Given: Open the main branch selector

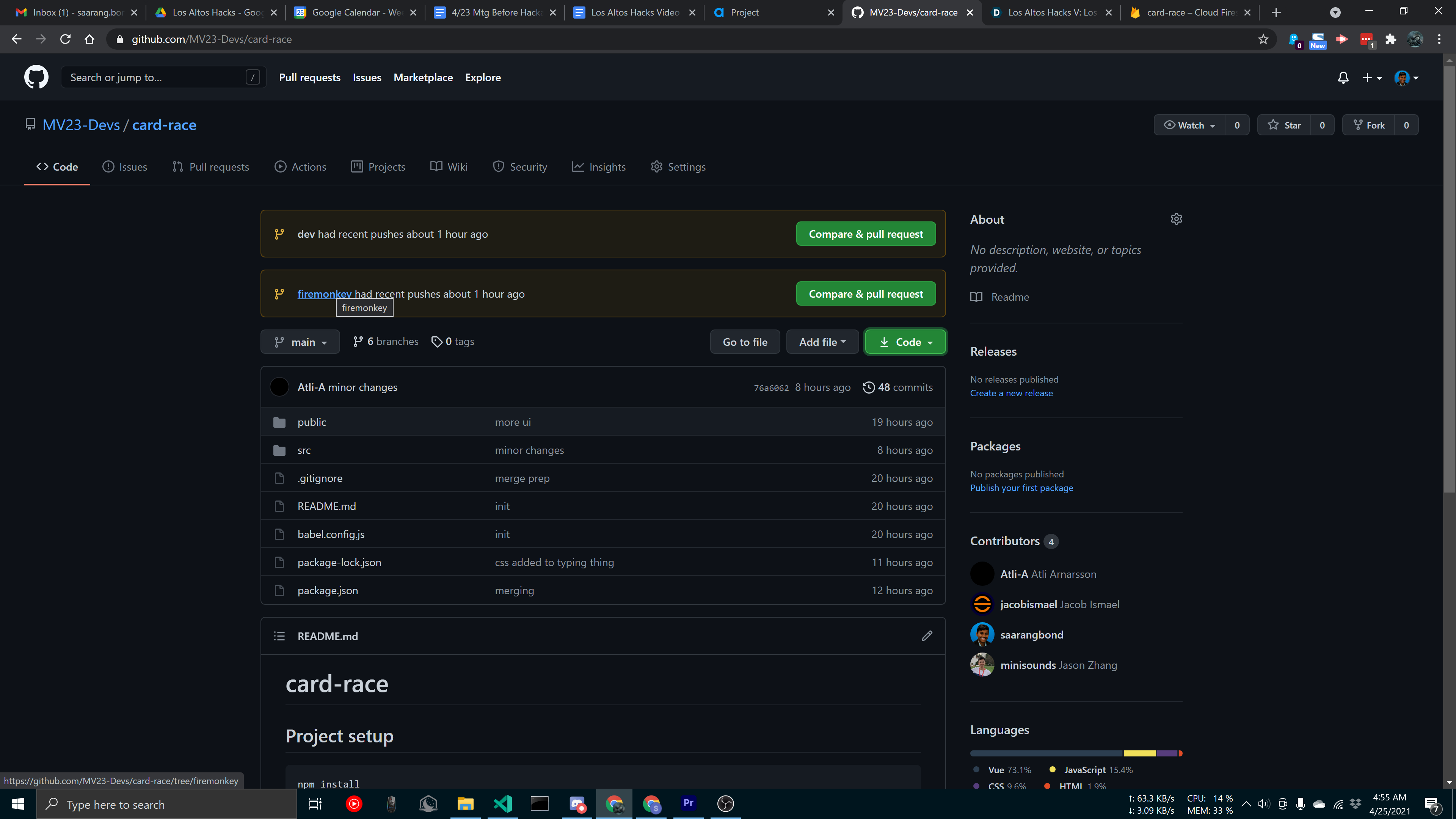Looking at the screenshot, I should 300,342.
